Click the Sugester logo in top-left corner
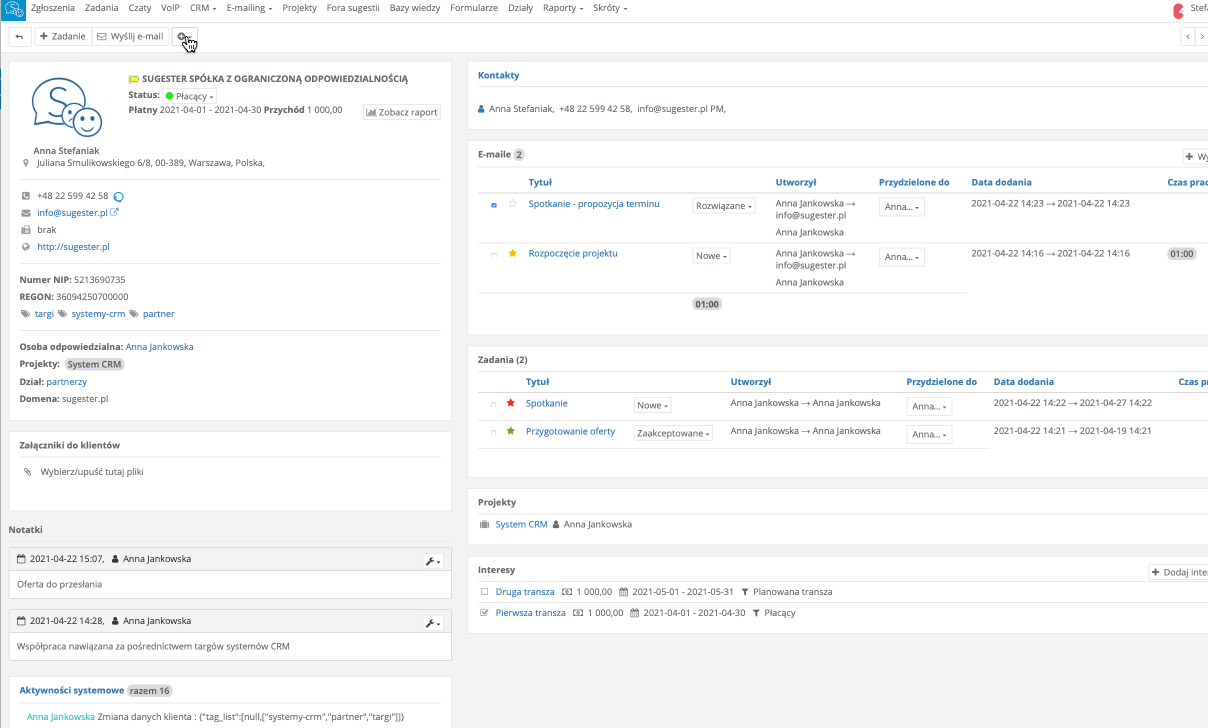The image size is (1208, 728). click(x=12, y=9)
